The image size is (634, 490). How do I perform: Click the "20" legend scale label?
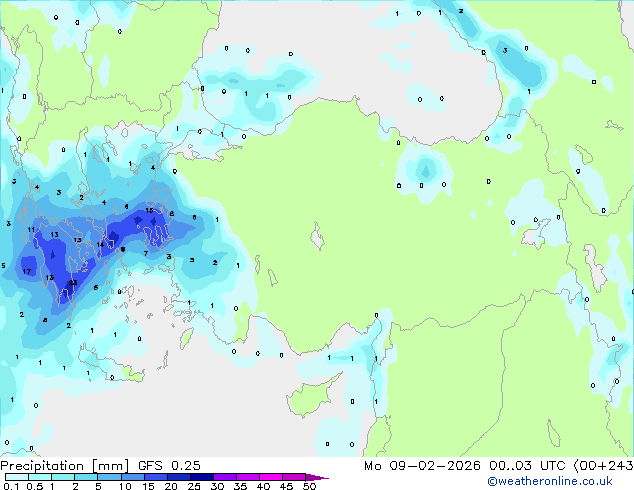tap(171, 486)
